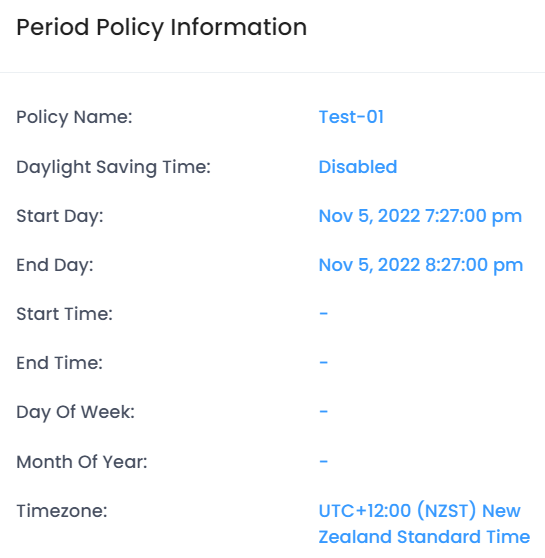Image resolution: width=545 pixels, height=558 pixels.
Task: Click the End Day date value
Action: (x=421, y=265)
